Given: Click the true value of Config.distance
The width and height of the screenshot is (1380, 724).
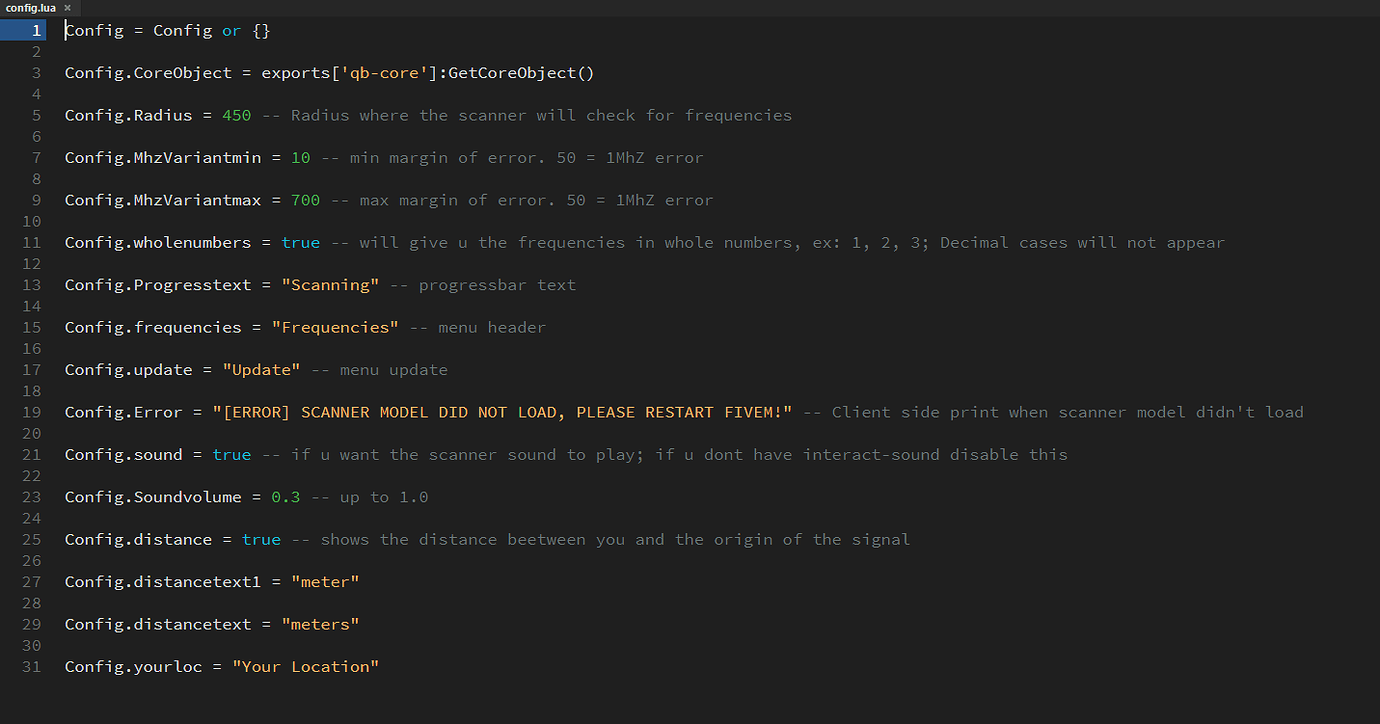Looking at the screenshot, I should pos(261,539).
